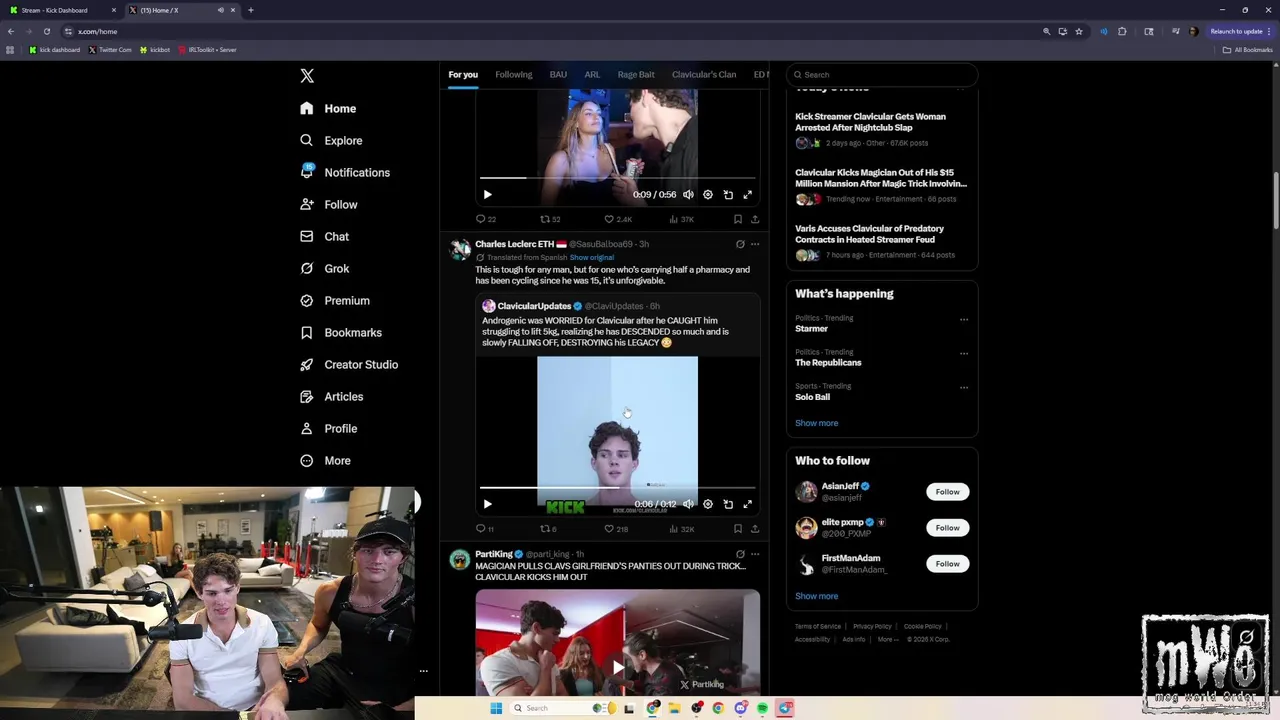
Task: Seek the top video progress bar
Action: click(x=617, y=178)
